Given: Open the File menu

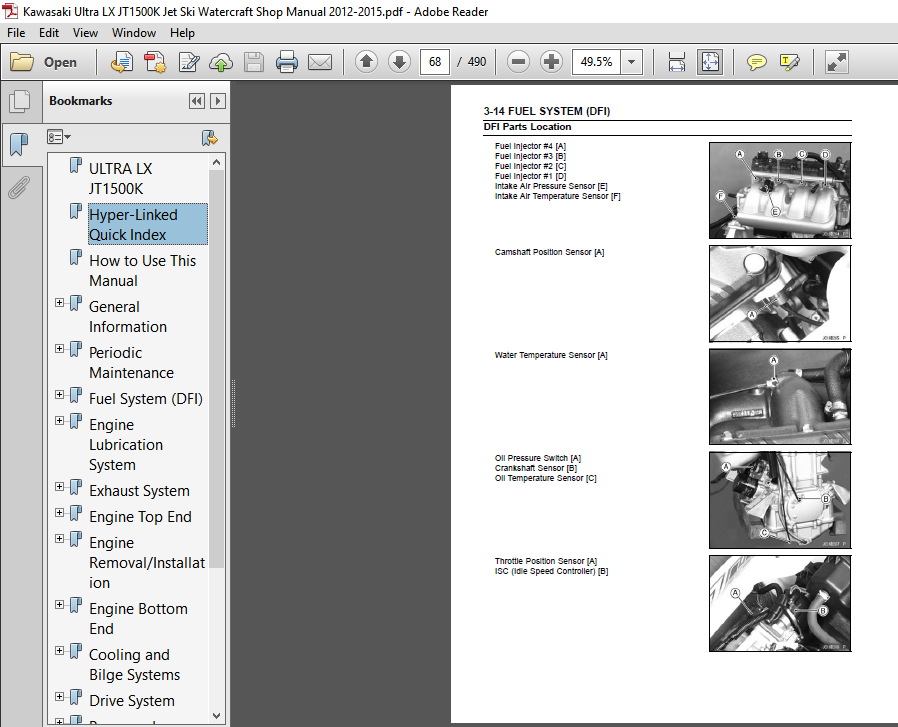Looking at the screenshot, I should tap(16, 33).
